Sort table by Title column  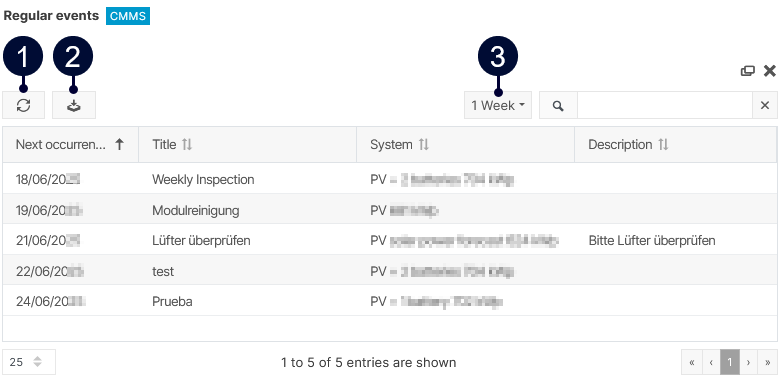(x=247, y=144)
